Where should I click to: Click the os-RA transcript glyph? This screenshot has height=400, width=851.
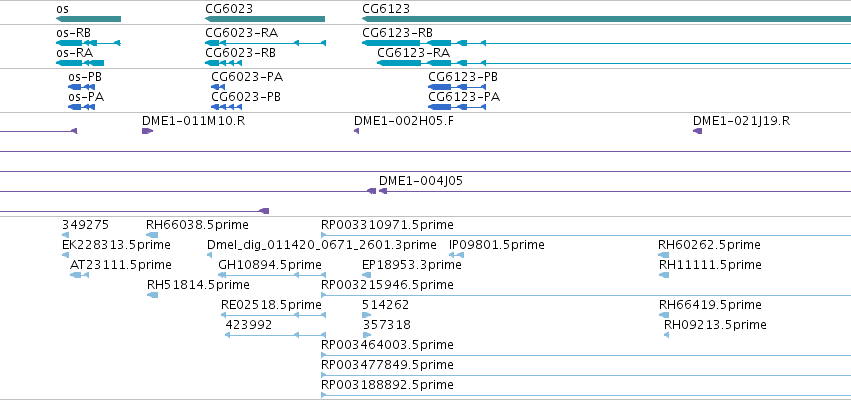point(80,63)
